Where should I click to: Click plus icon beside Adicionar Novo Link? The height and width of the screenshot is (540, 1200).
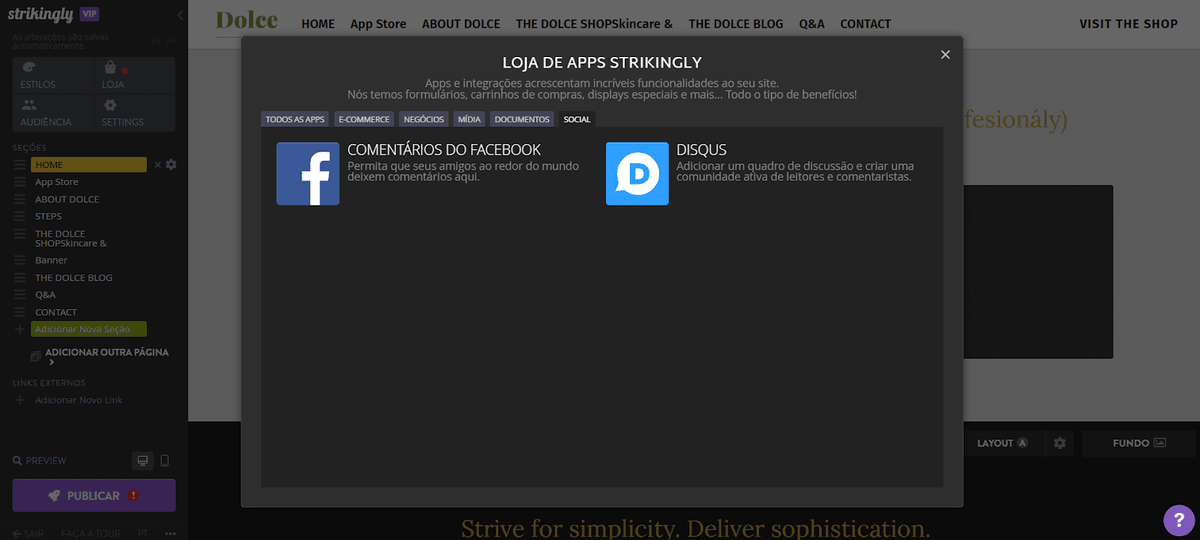tap(19, 400)
